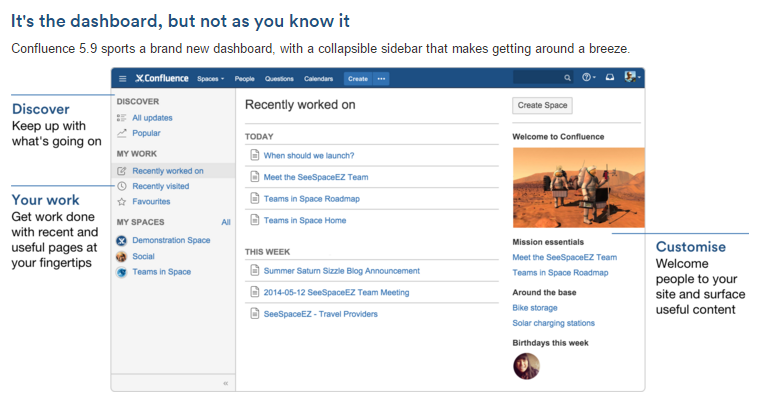Click the Create Space button
772x404 pixels.
coord(542,105)
